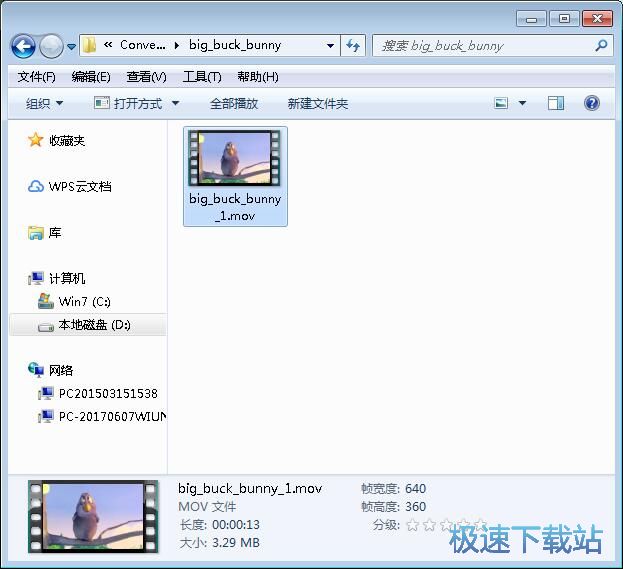Click details pane filename big_buck_bunny_1.mov
The height and width of the screenshot is (569, 623).
[250, 488]
